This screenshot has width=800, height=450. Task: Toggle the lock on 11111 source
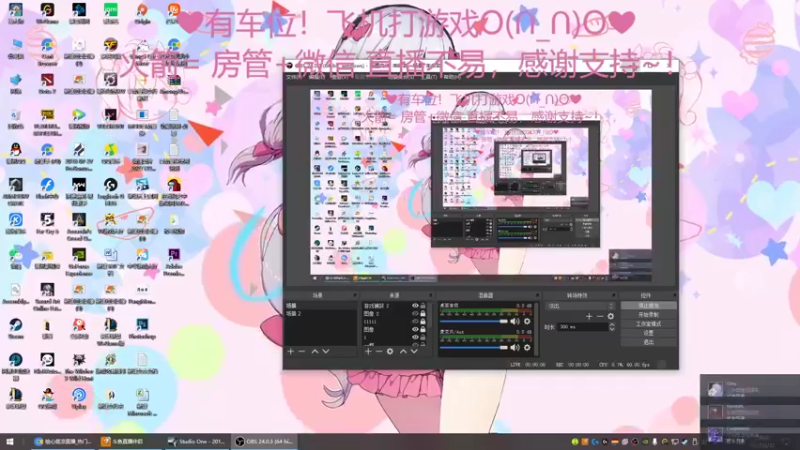[x=423, y=322]
